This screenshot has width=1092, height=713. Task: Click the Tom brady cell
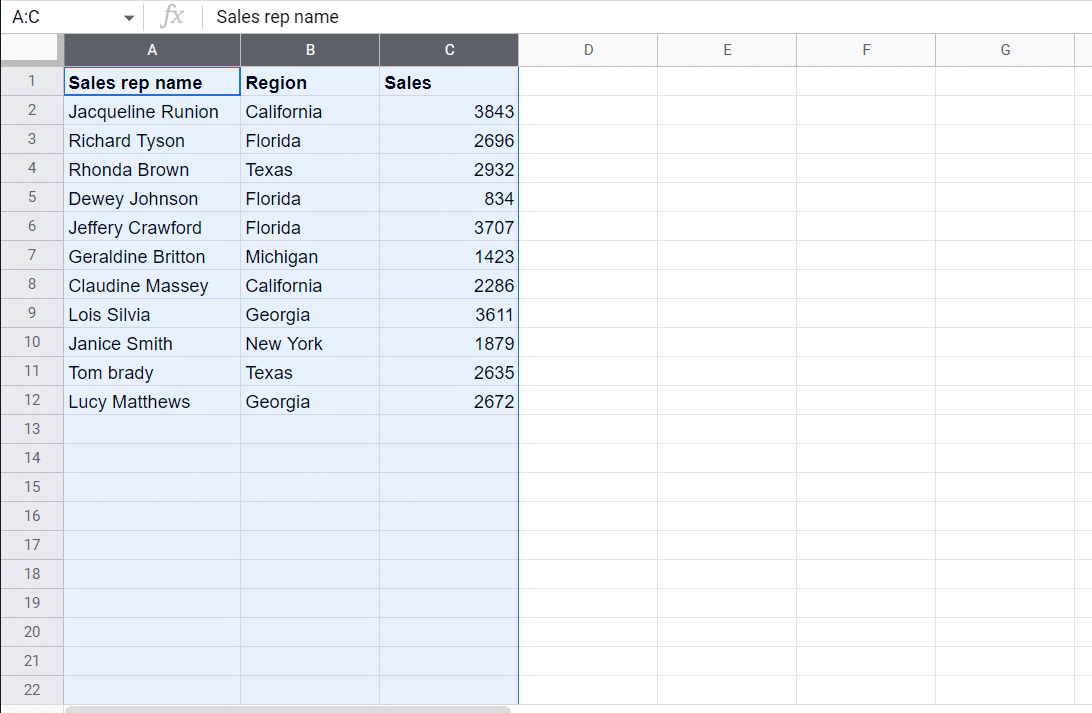click(152, 373)
